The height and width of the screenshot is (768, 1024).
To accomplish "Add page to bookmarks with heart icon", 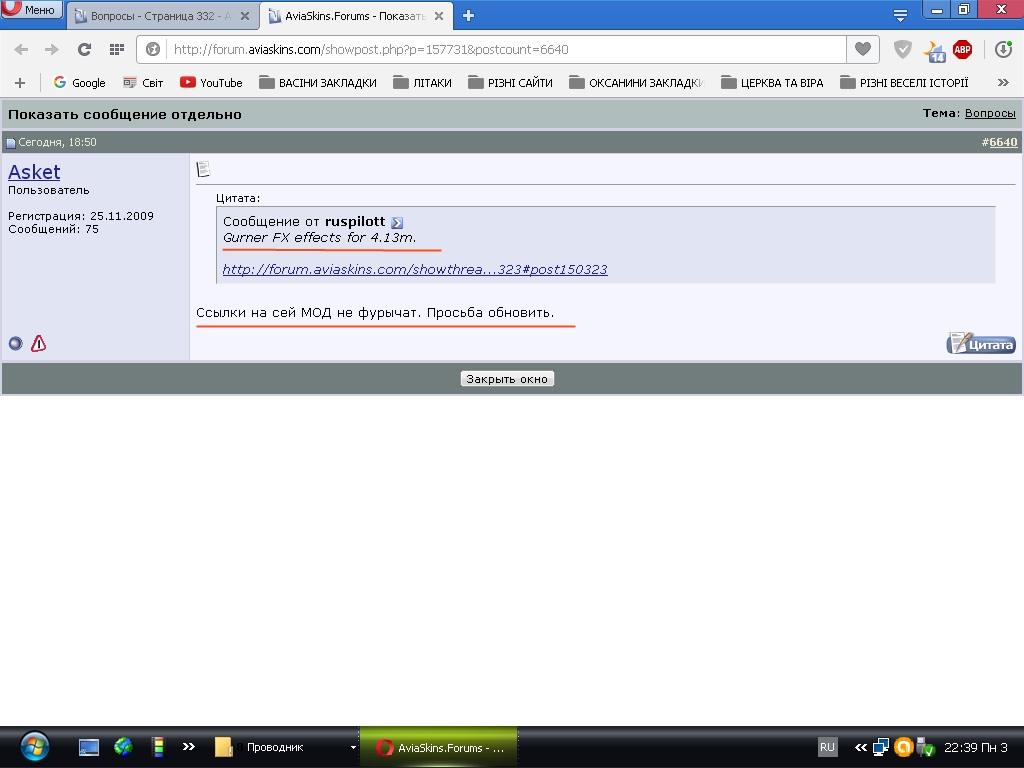I will pyautogui.click(x=863, y=49).
